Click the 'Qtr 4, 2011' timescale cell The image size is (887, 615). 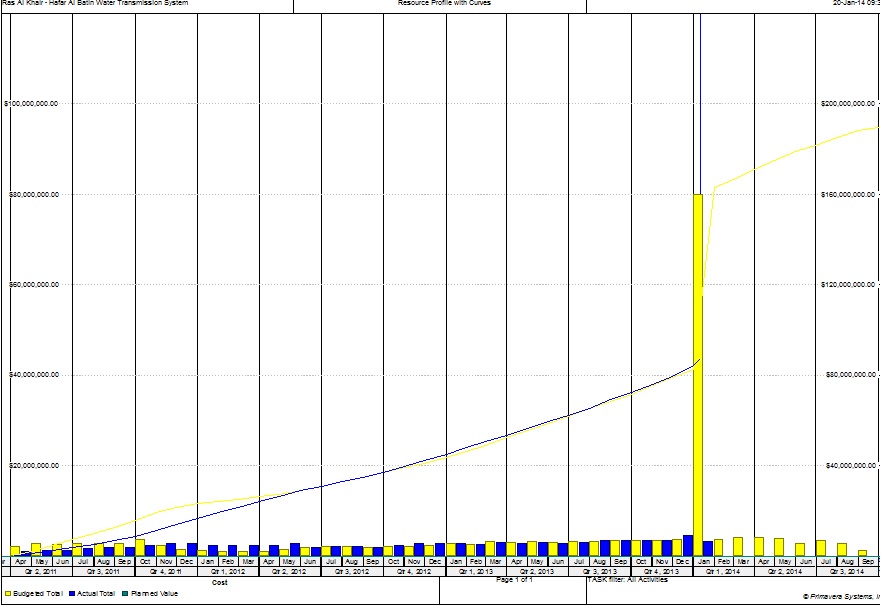coord(166,571)
